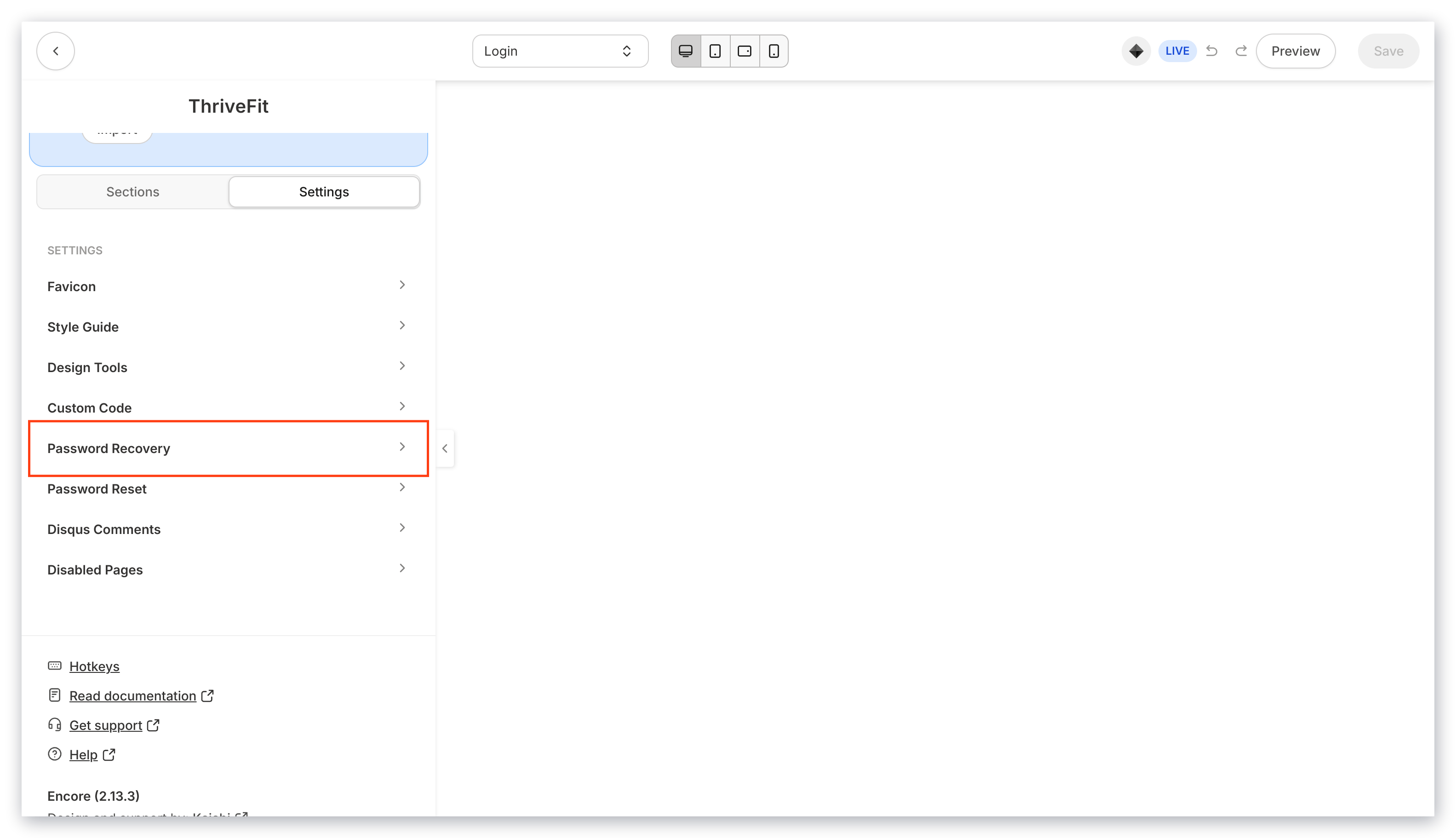Open the Get support link
The height and width of the screenshot is (838, 1456).
point(106,725)
